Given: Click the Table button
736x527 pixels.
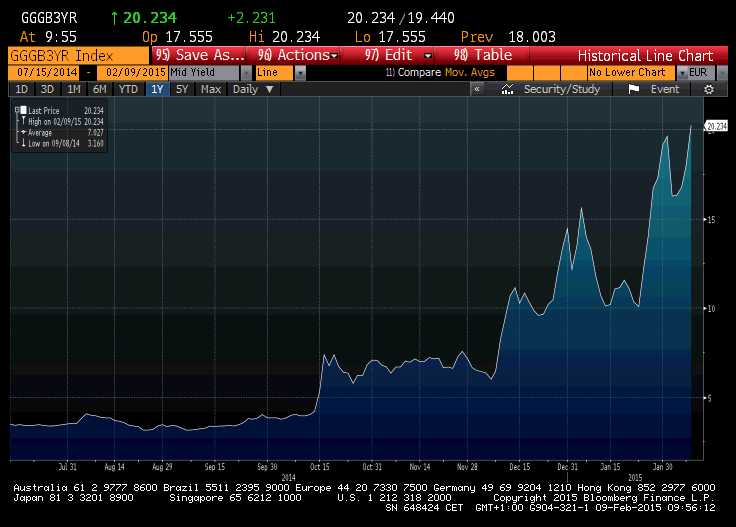Looking at the screenshot, I should [x=483, y=55].
